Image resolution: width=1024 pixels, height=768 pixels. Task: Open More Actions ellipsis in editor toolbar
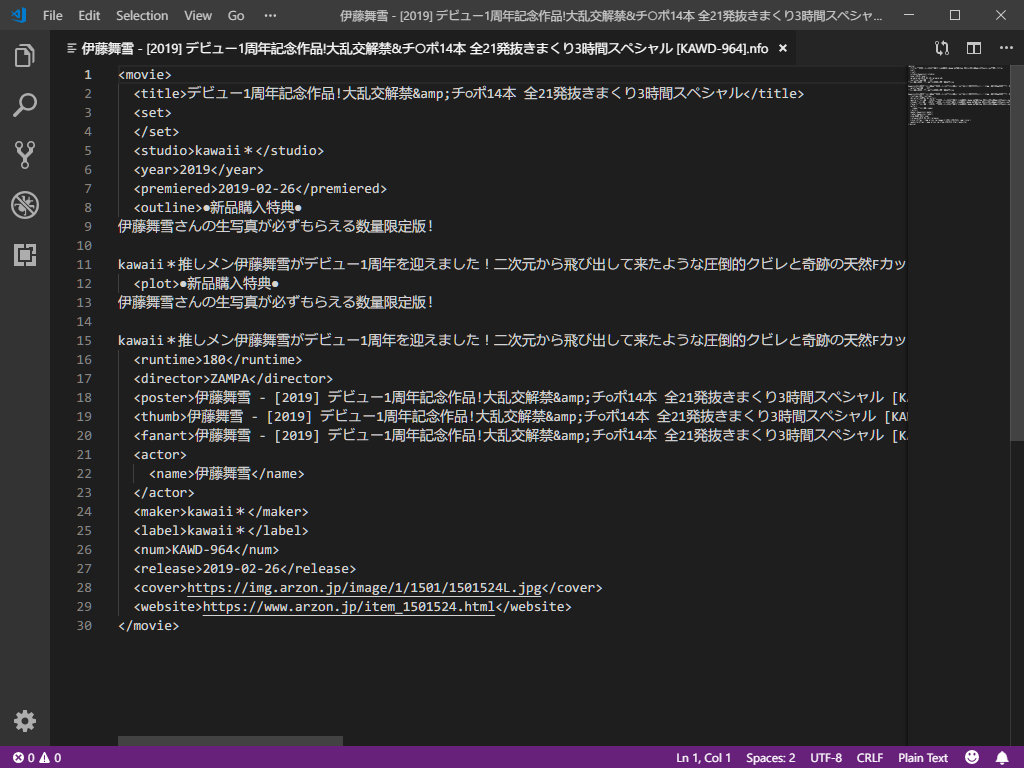point(1006,48)
